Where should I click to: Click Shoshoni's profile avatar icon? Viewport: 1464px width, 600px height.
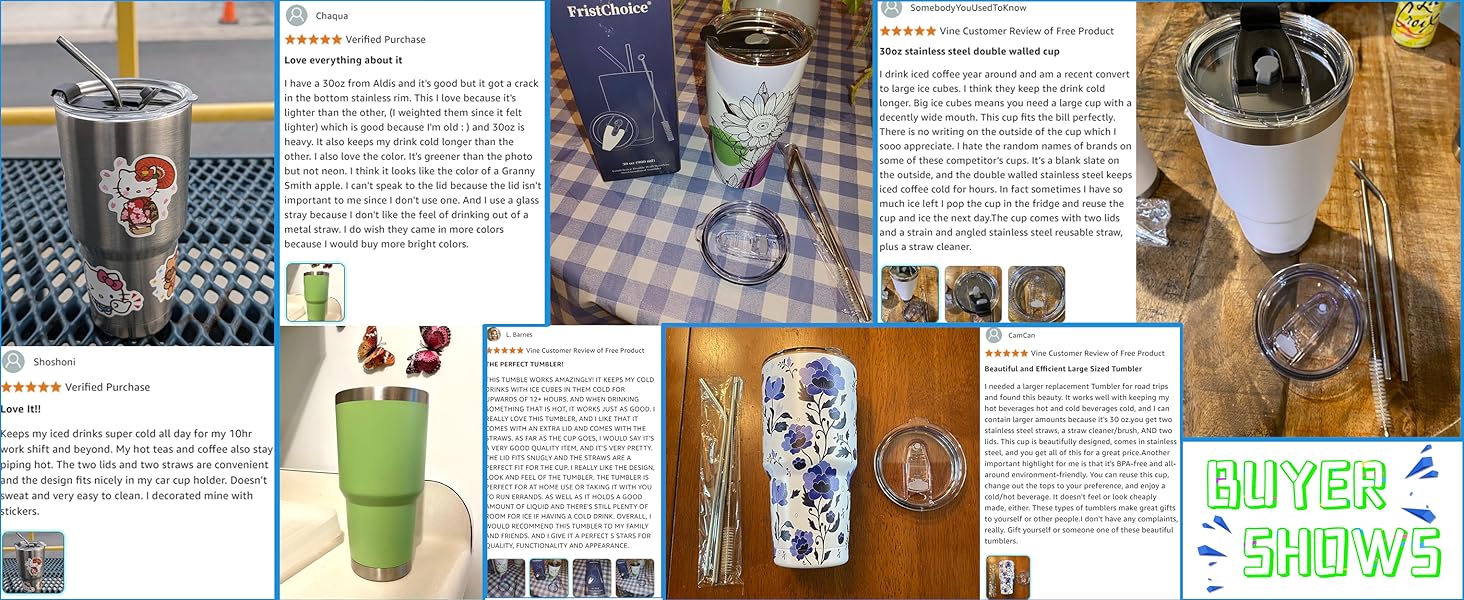tap(13, 362)
